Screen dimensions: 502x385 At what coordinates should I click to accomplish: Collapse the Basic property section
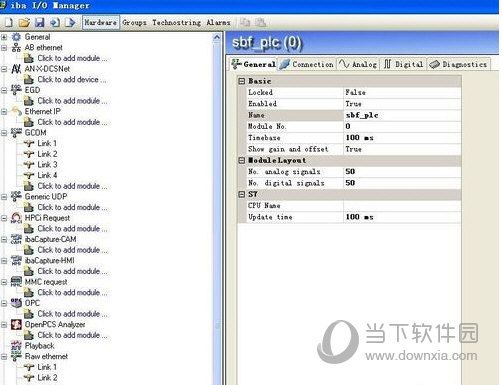(x=242, y=81)
